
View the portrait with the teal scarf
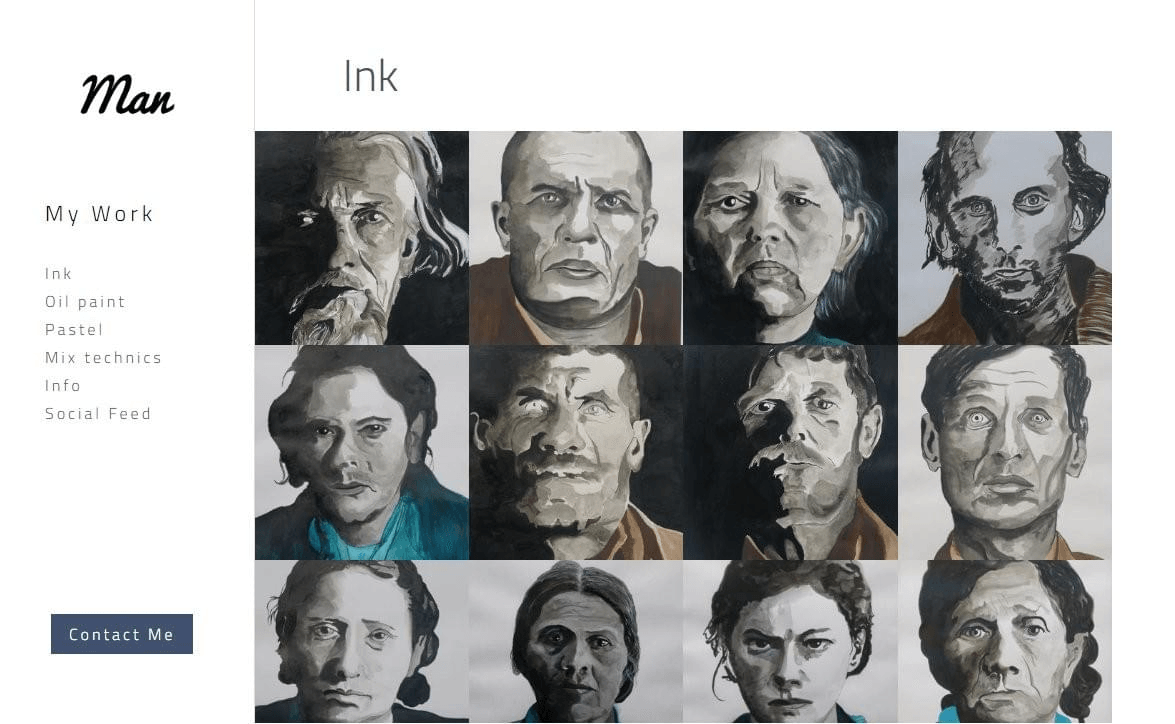362,453
